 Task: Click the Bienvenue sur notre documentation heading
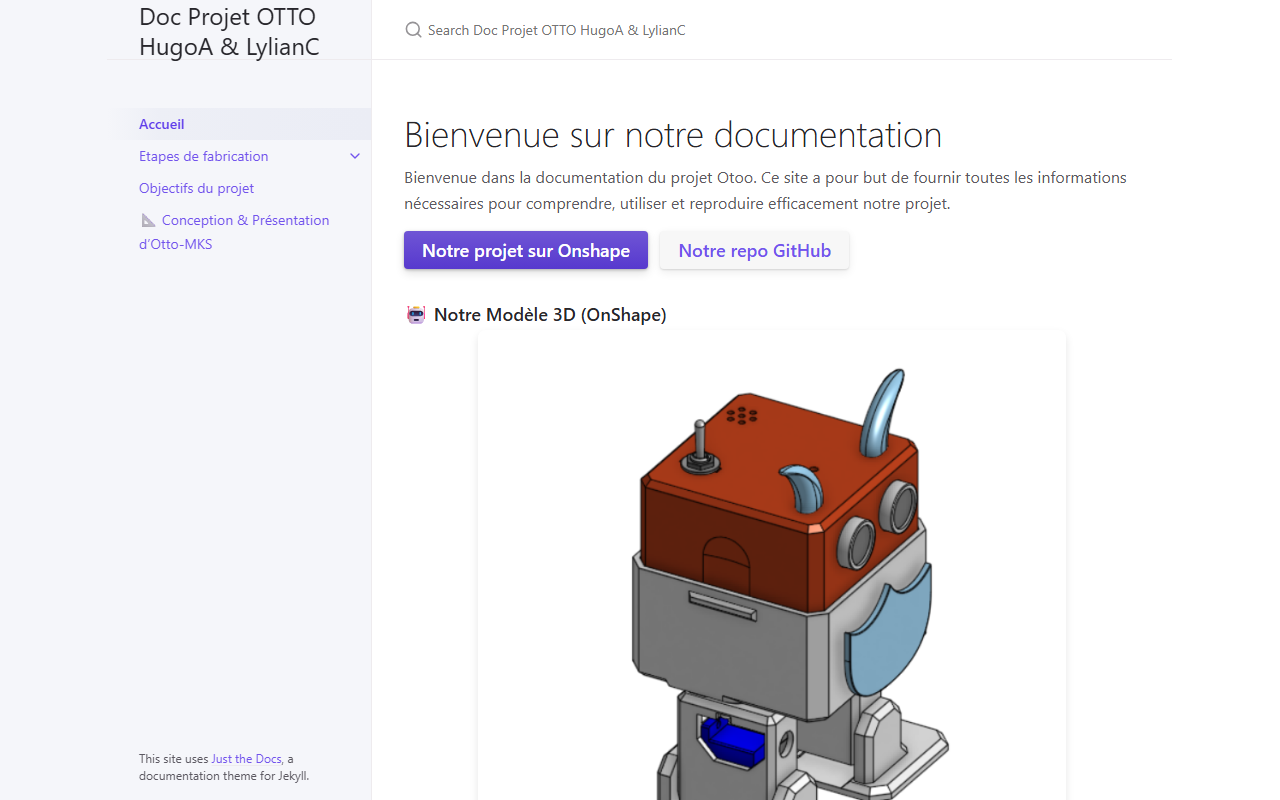click(673, 135)
